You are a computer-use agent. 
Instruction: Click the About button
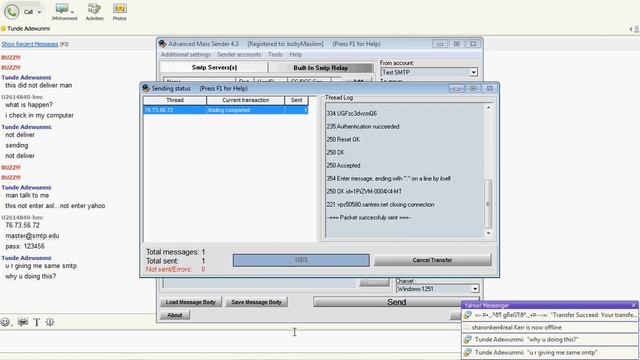[x=175, y=315]
